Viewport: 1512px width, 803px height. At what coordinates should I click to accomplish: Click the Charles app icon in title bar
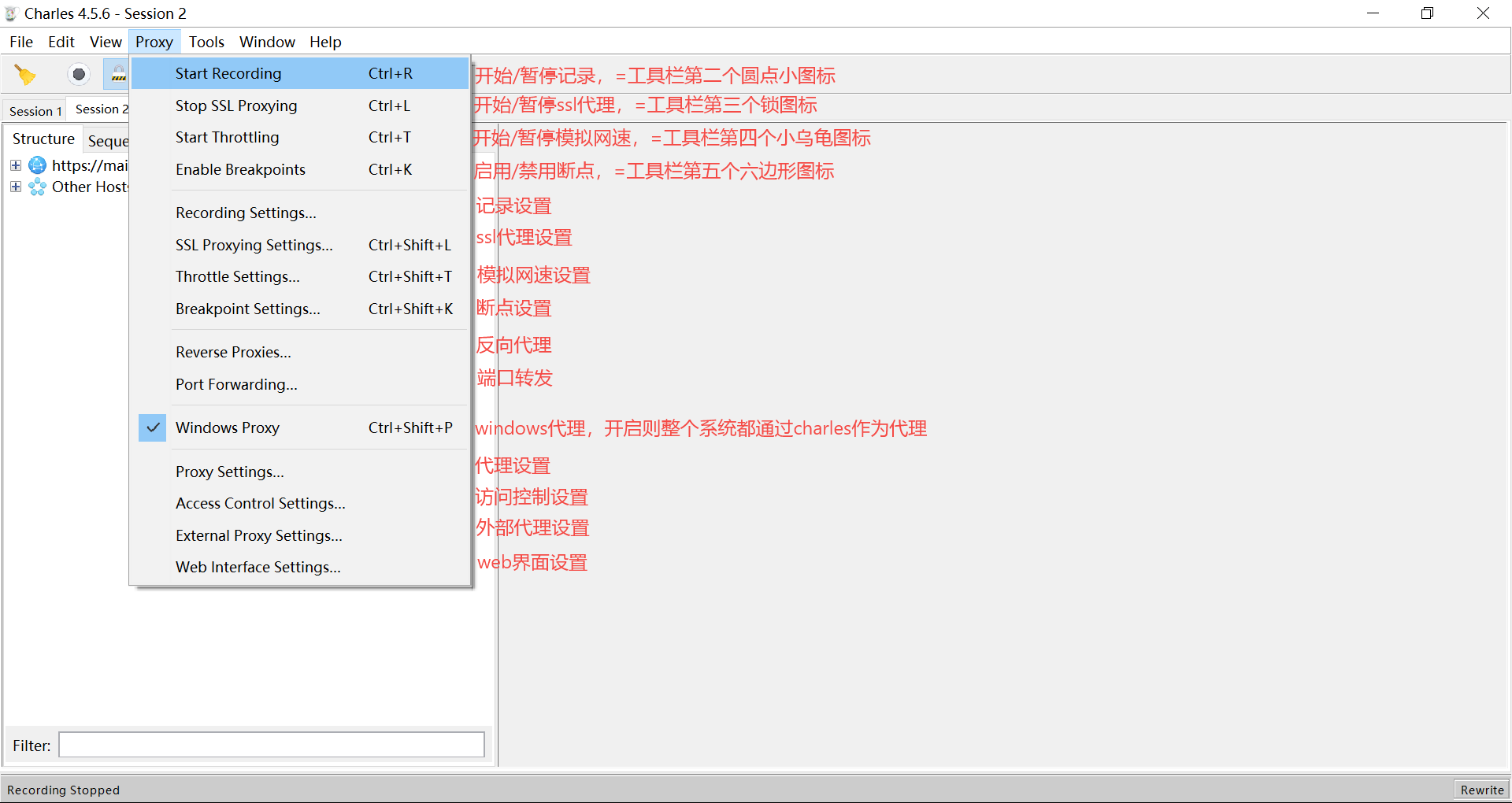point(11,13)
